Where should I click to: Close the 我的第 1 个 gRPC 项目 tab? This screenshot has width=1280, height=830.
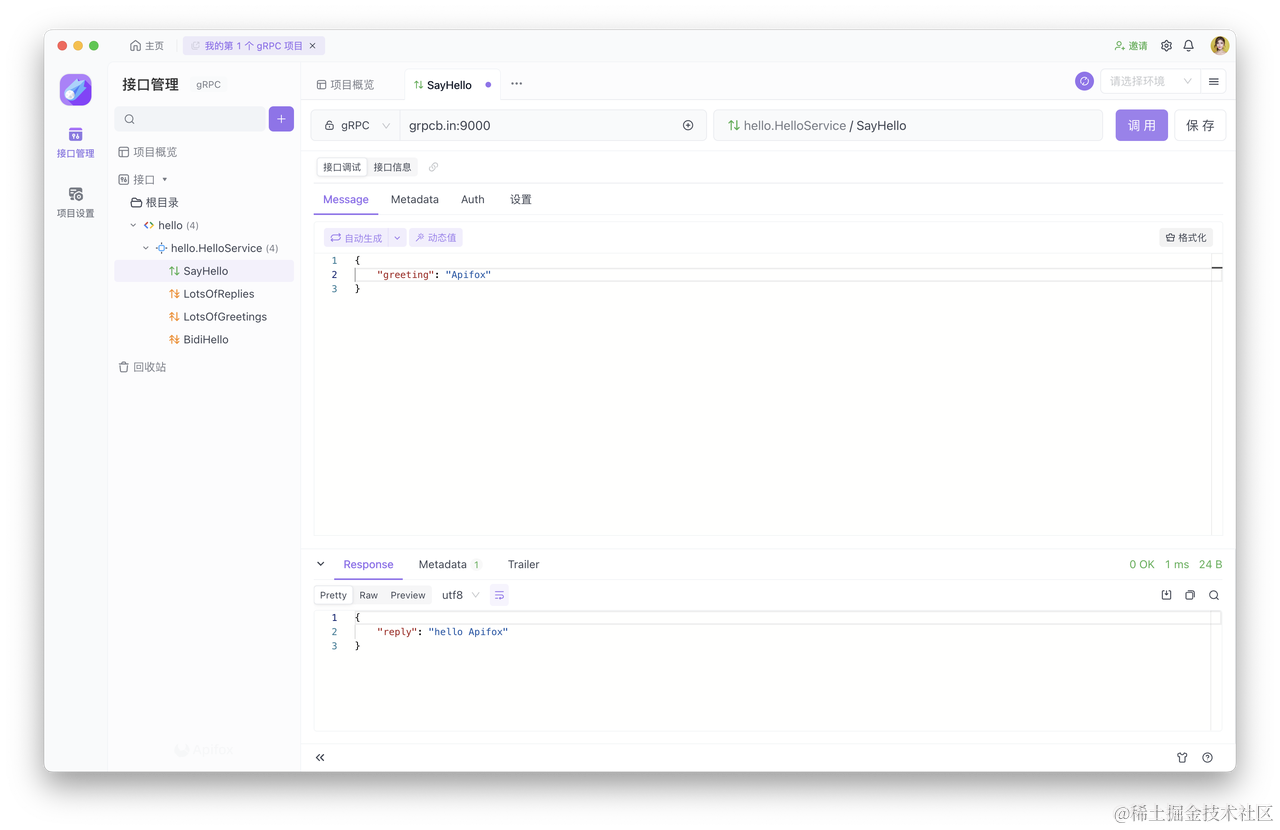coord(313,46)
